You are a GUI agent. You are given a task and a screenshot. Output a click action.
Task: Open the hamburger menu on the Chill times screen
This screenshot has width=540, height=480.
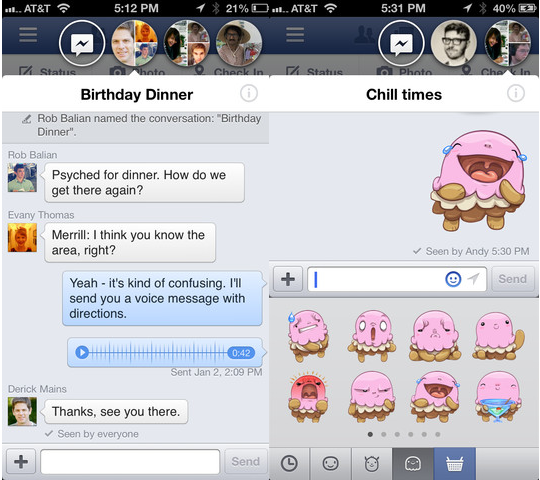pos(295,34)
